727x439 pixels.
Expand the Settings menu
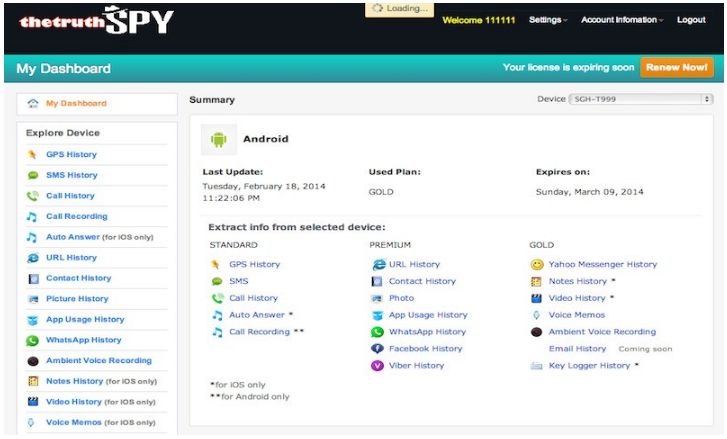pos(547,20)
